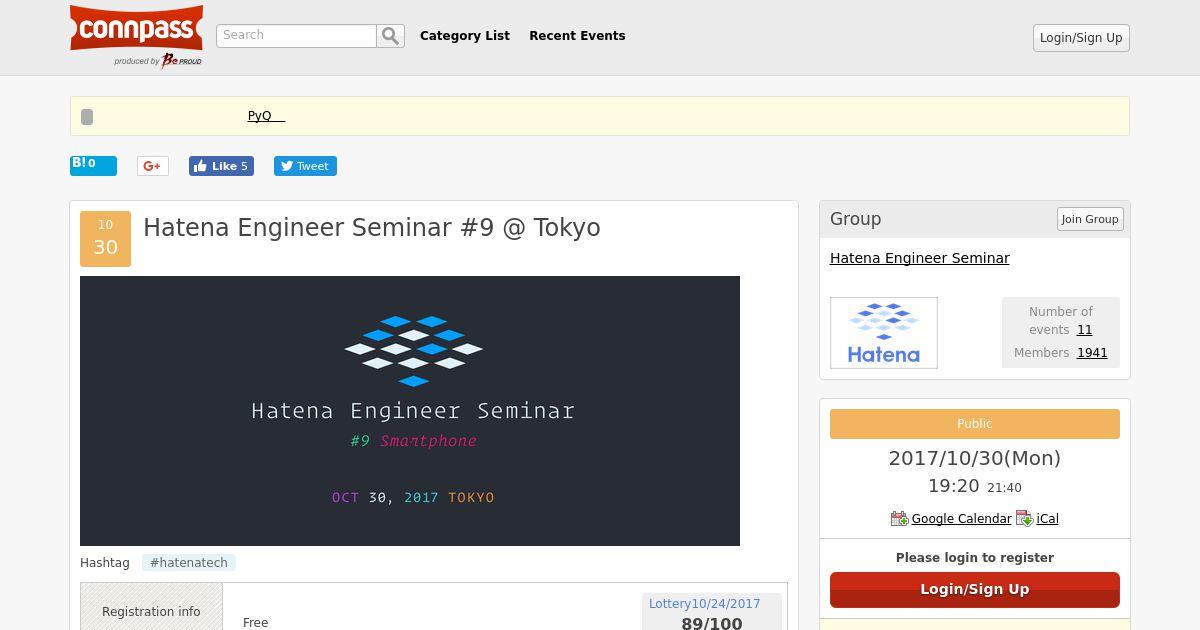Like the event on Facebook
Screen dimensions: 1200x630
click(x=221, y=166)
